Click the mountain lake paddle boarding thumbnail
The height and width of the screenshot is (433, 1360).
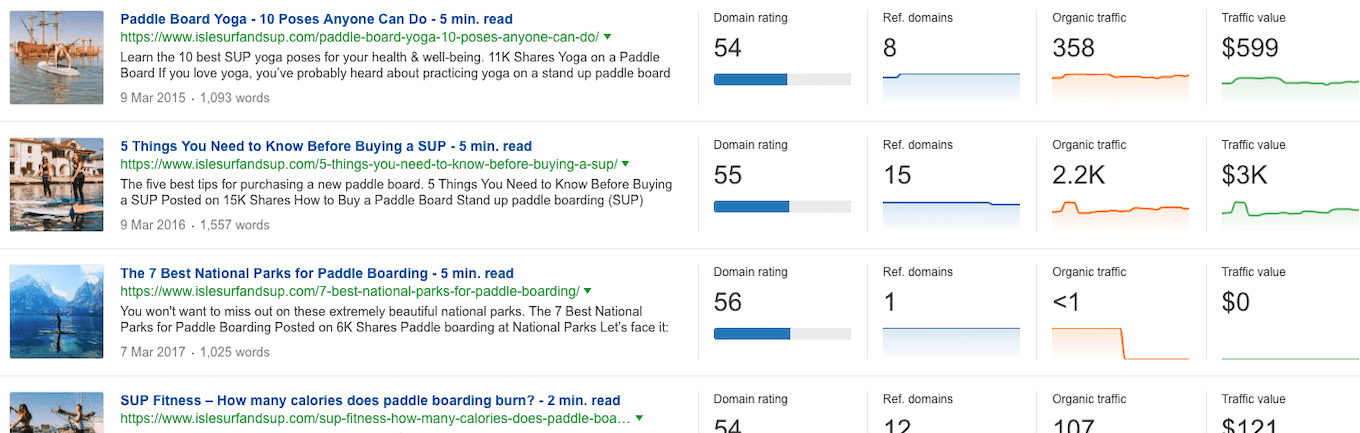[x=57, y=311]
